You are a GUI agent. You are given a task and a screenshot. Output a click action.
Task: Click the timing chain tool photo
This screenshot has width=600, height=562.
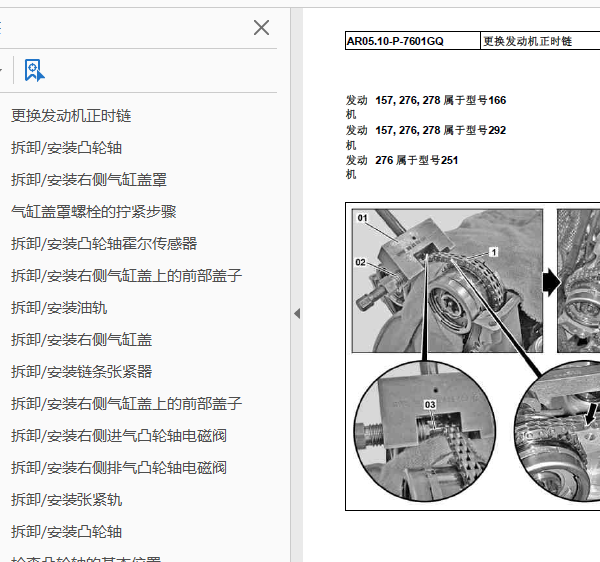(447, 280)
